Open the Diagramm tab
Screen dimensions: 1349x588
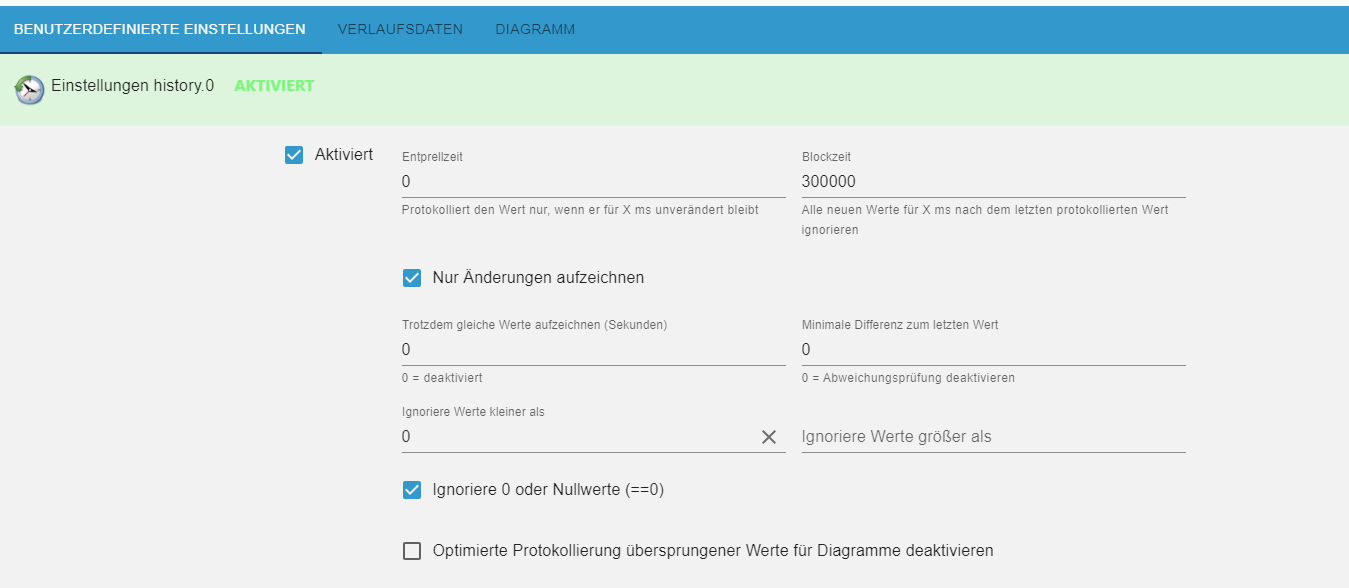535,29
